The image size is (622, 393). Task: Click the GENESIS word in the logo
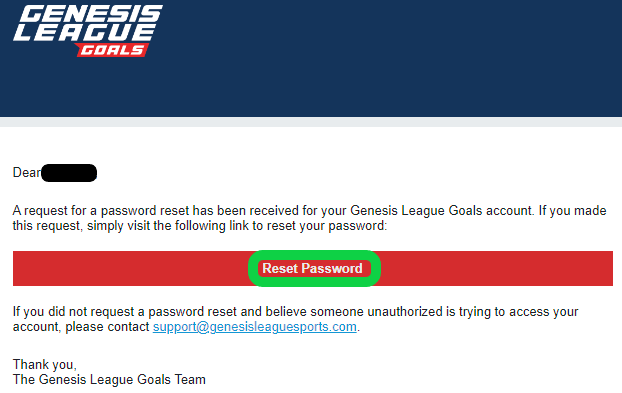coord(91,13)
